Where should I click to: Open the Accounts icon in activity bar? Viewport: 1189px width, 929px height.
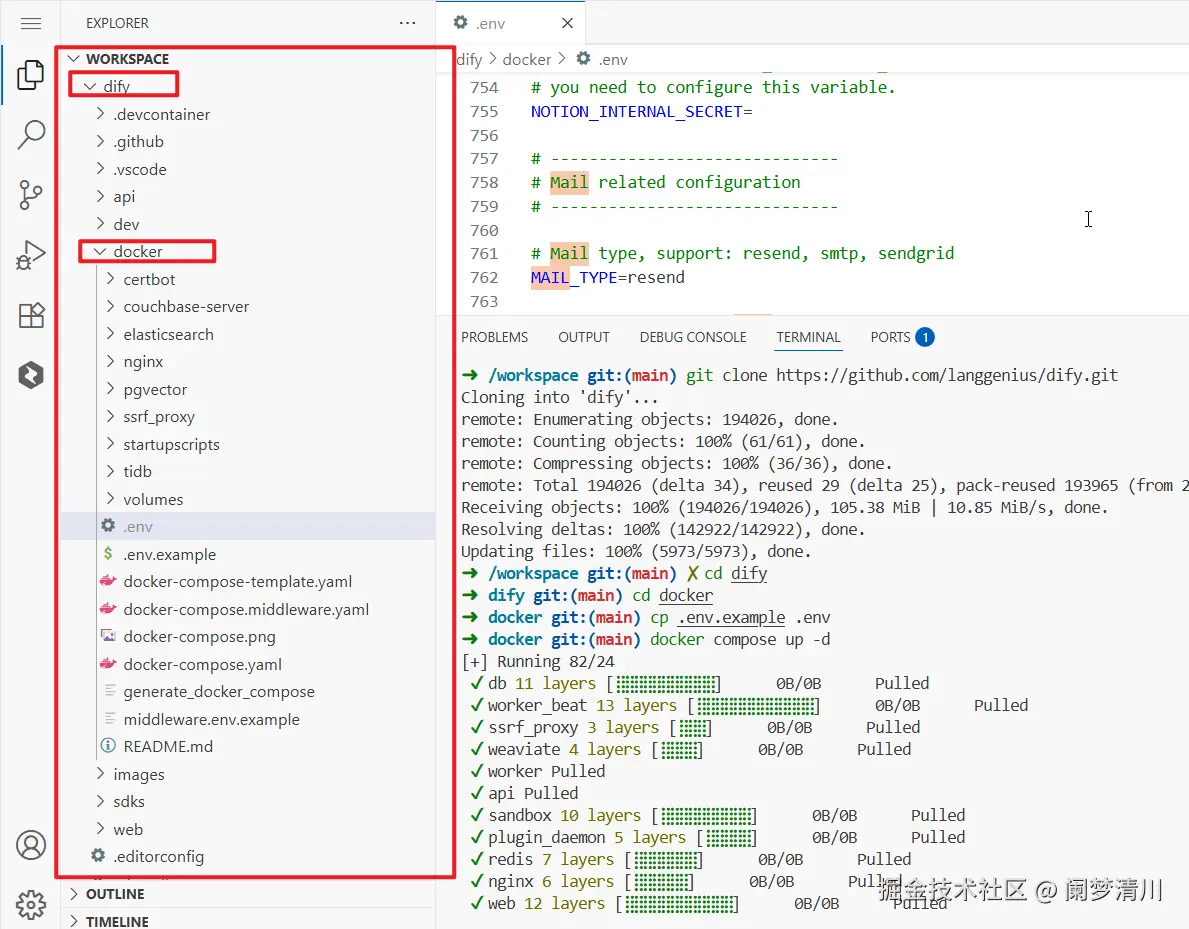(x=30, y=845)
